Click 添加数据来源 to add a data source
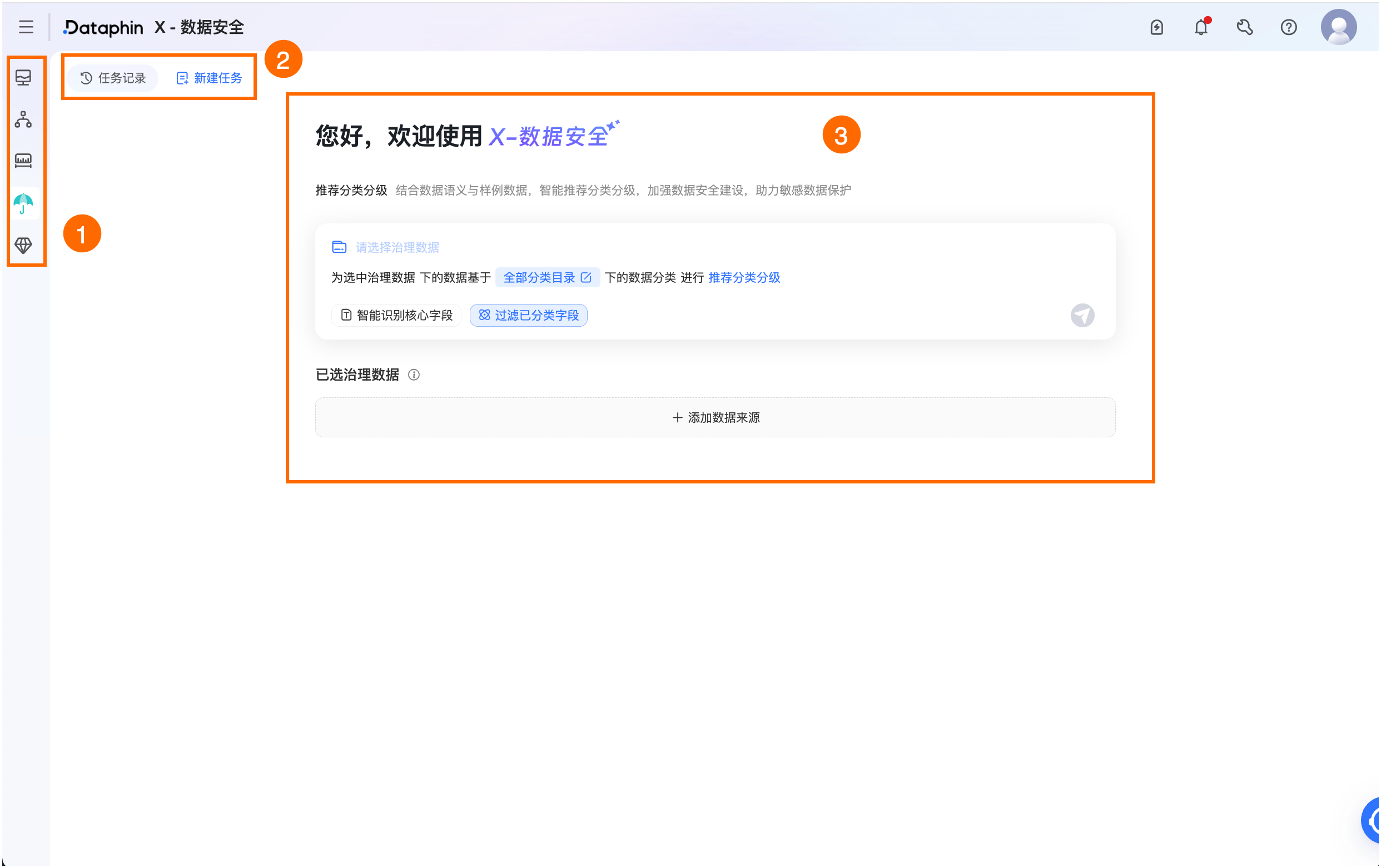Viewport: 1381px width, 868px height. [714, 417]
